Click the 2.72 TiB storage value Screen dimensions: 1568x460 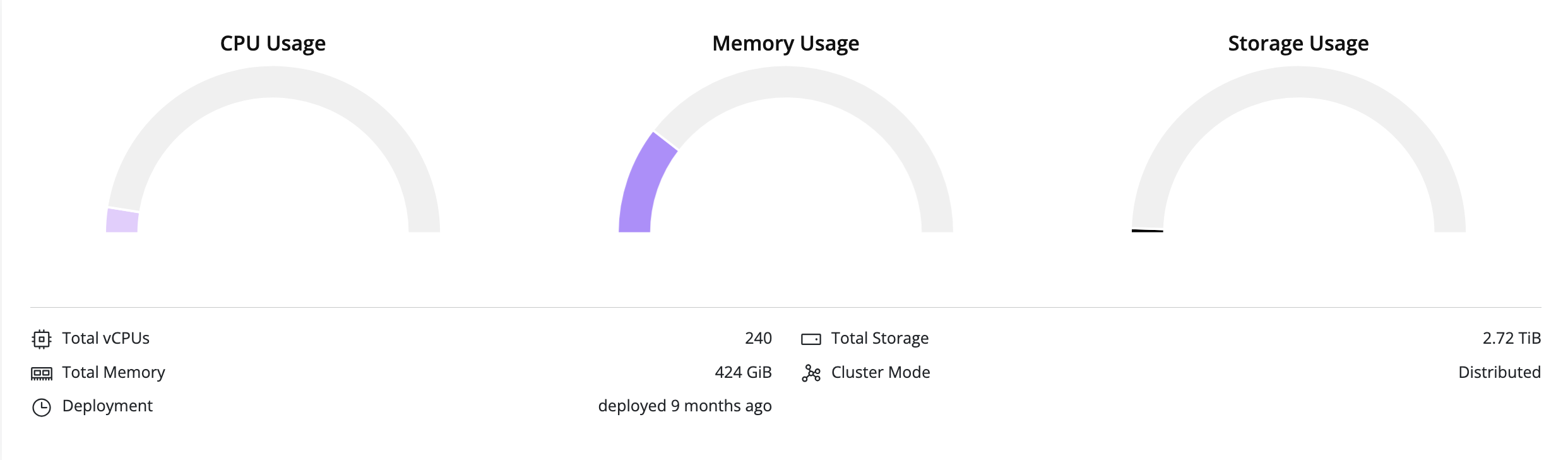click(1511, 338)
